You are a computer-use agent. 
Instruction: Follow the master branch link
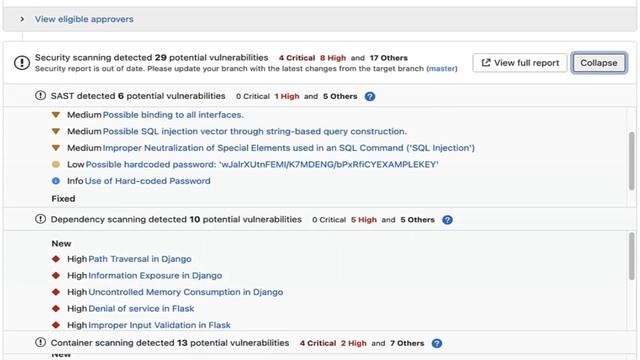click(442, 69)
